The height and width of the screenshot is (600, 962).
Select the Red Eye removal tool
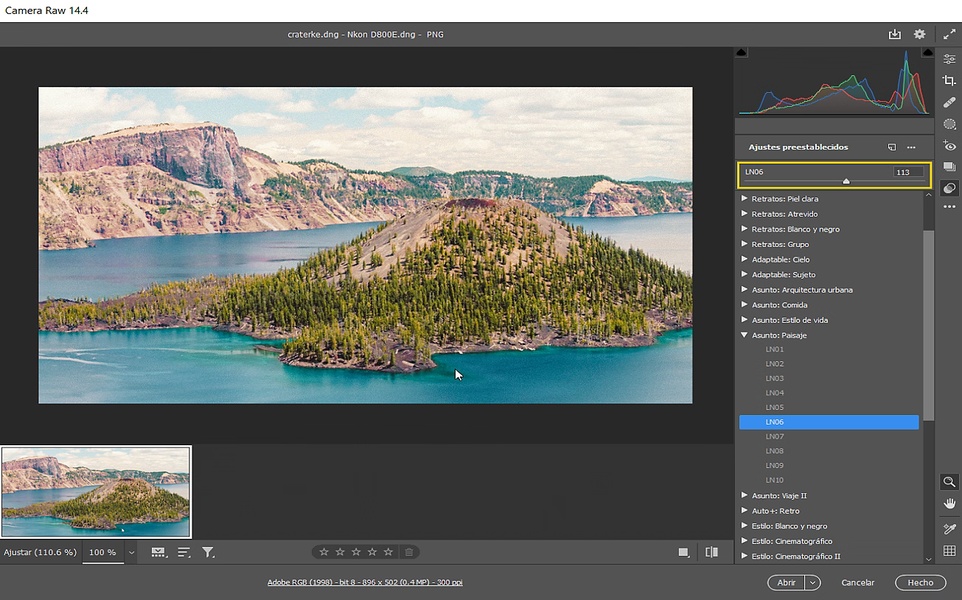click(949, 146)
